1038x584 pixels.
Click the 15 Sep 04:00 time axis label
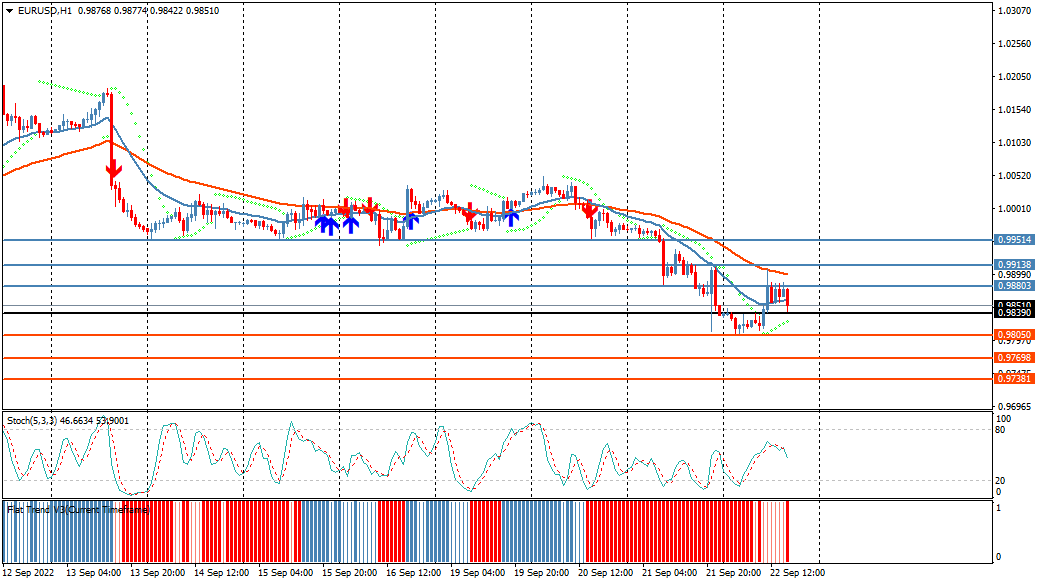pyautogui.click(x=285, y=573)
